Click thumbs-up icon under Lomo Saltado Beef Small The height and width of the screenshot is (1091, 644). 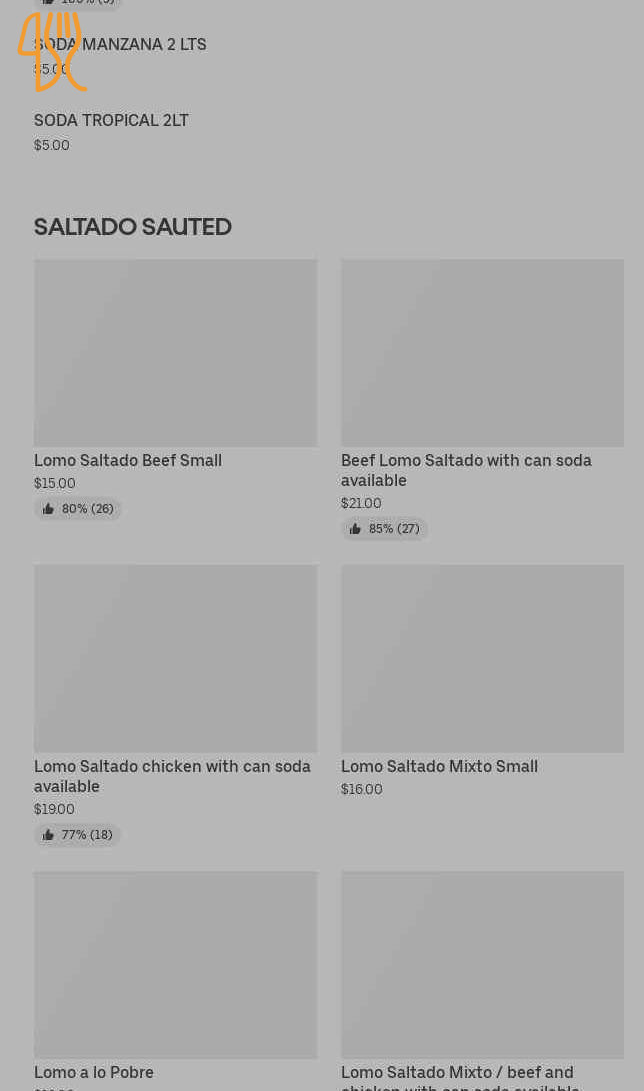[48, 509]
